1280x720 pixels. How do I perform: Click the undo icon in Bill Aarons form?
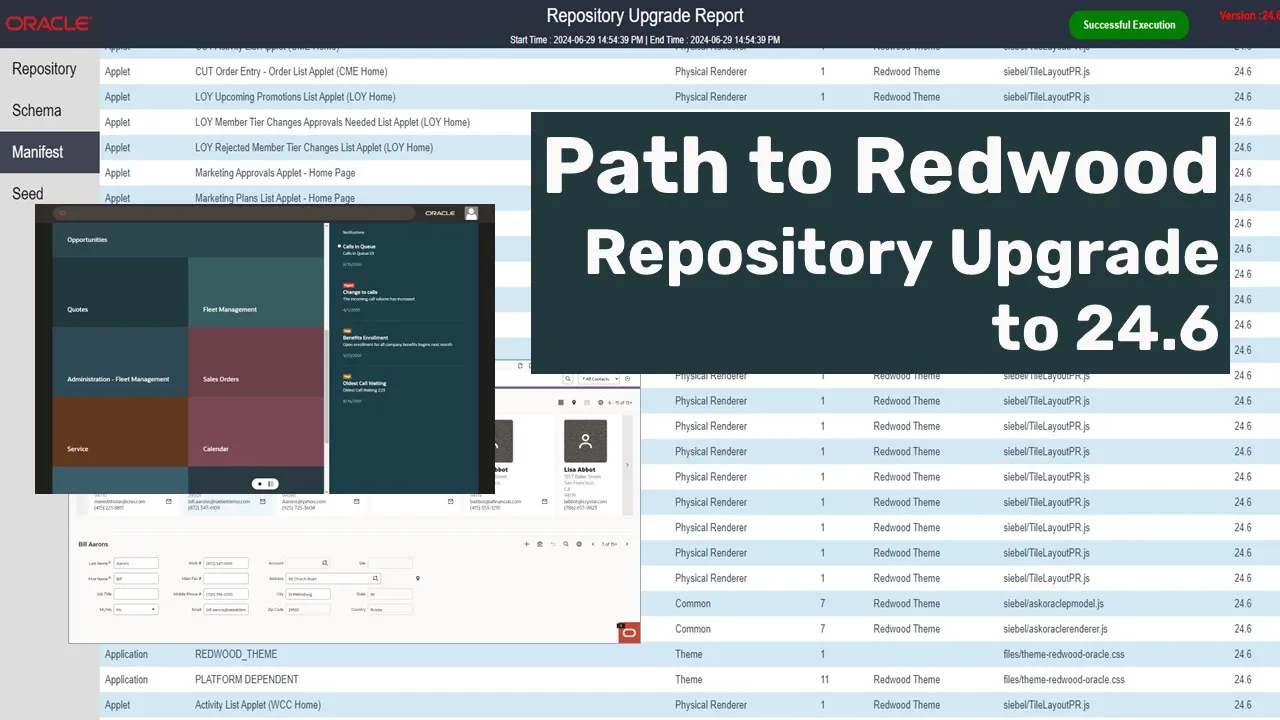553,544
